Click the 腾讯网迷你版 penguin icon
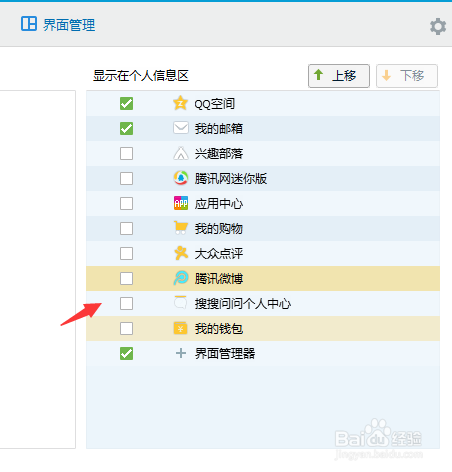Image resolution: width=452 pixels, height=472 pixels. point(181,178)
